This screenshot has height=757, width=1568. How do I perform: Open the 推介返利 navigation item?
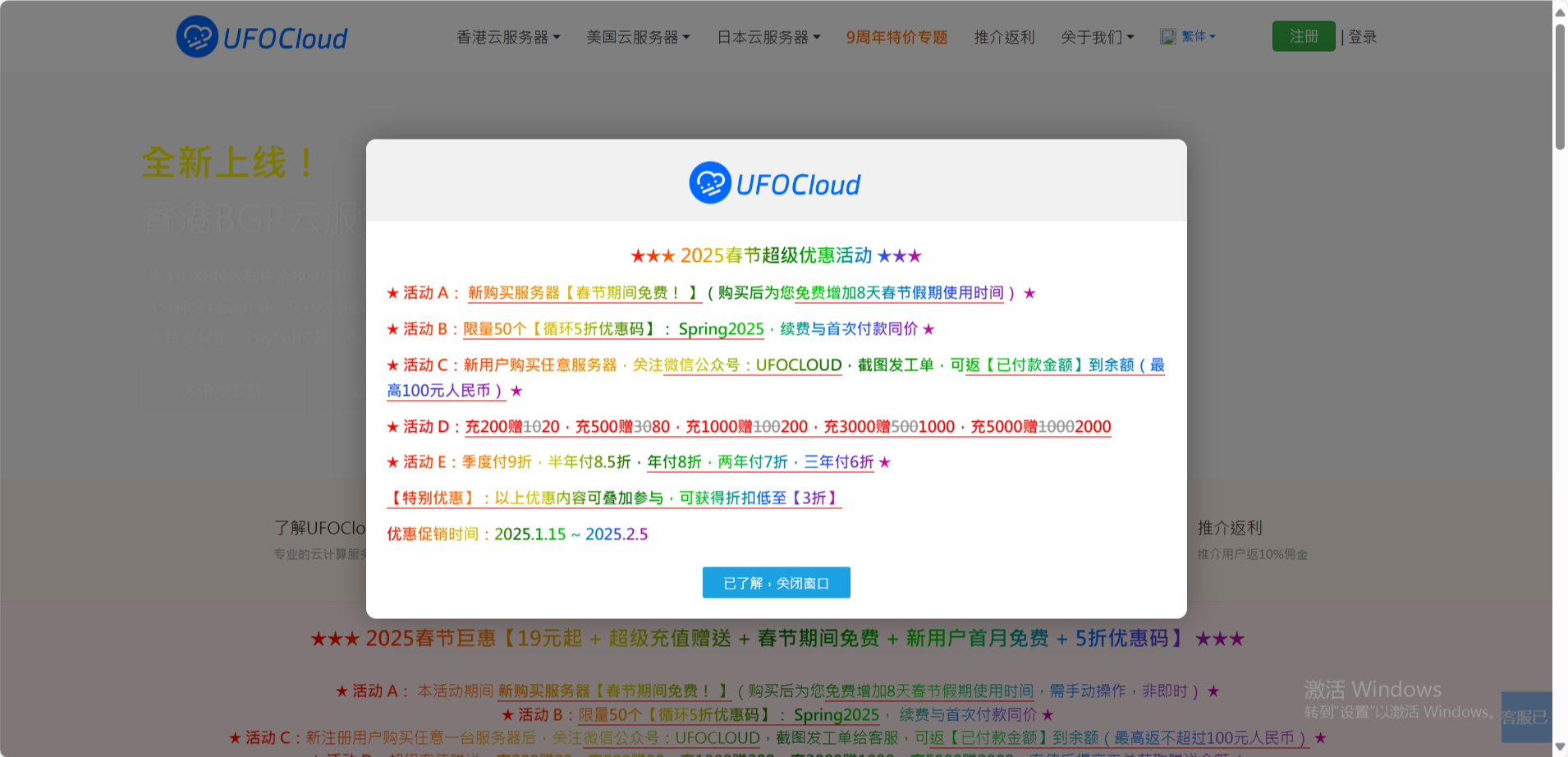(1003, 36)
